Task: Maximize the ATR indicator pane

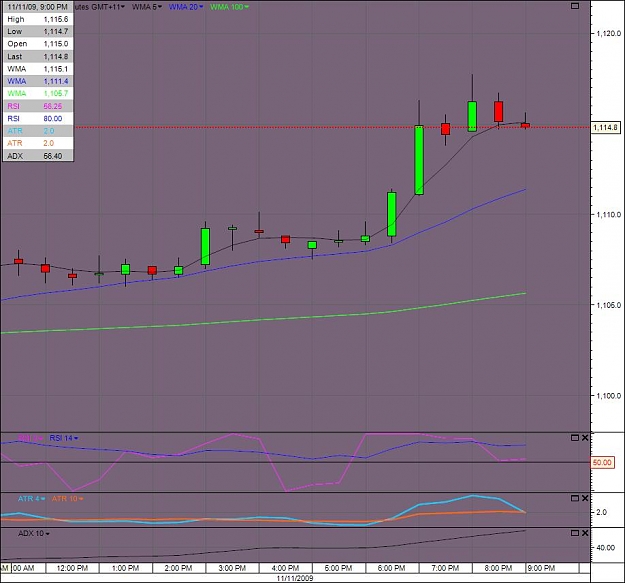Action: [575, 498]
